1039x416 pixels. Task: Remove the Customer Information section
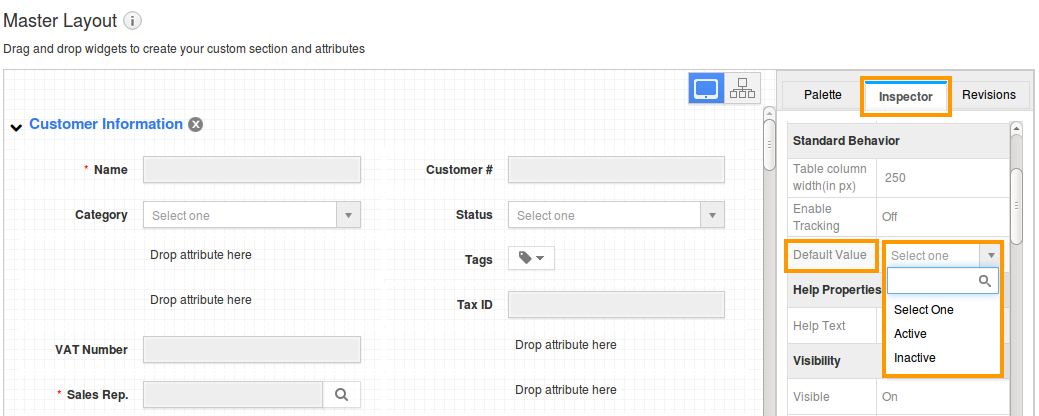point(196,125)
